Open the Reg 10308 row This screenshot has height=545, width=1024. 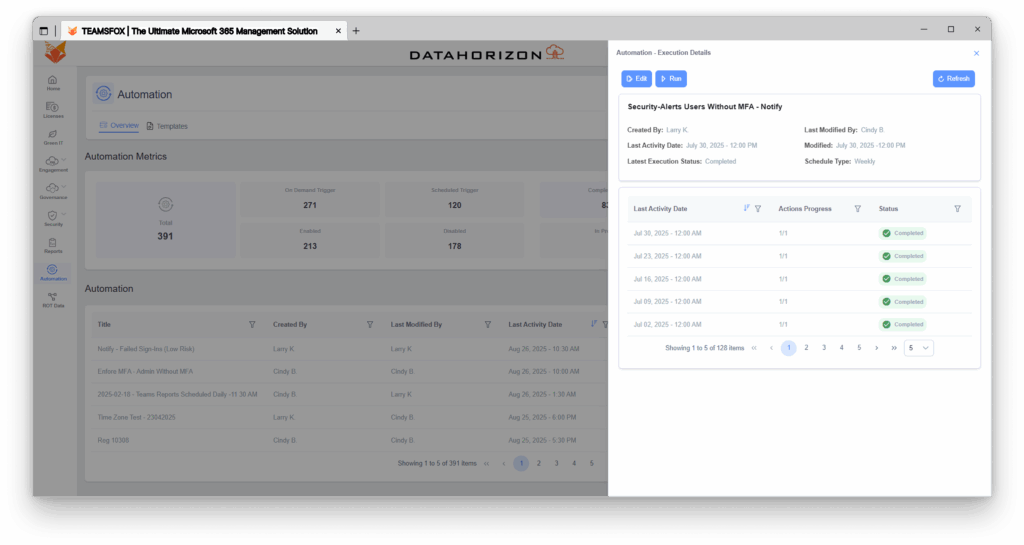click(x=349, y=440)
